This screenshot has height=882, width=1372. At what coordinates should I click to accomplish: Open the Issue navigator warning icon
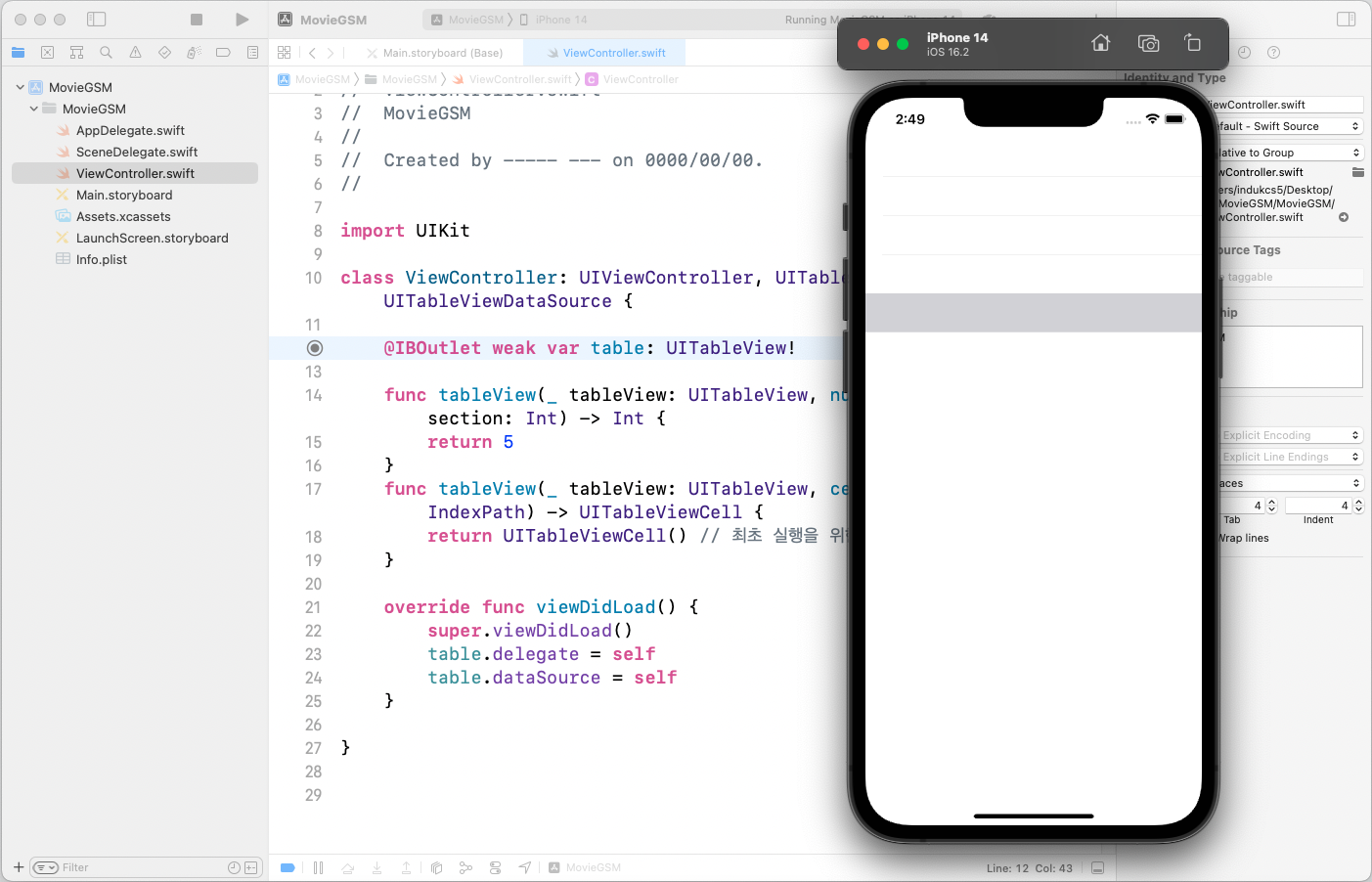coord(135,53)
